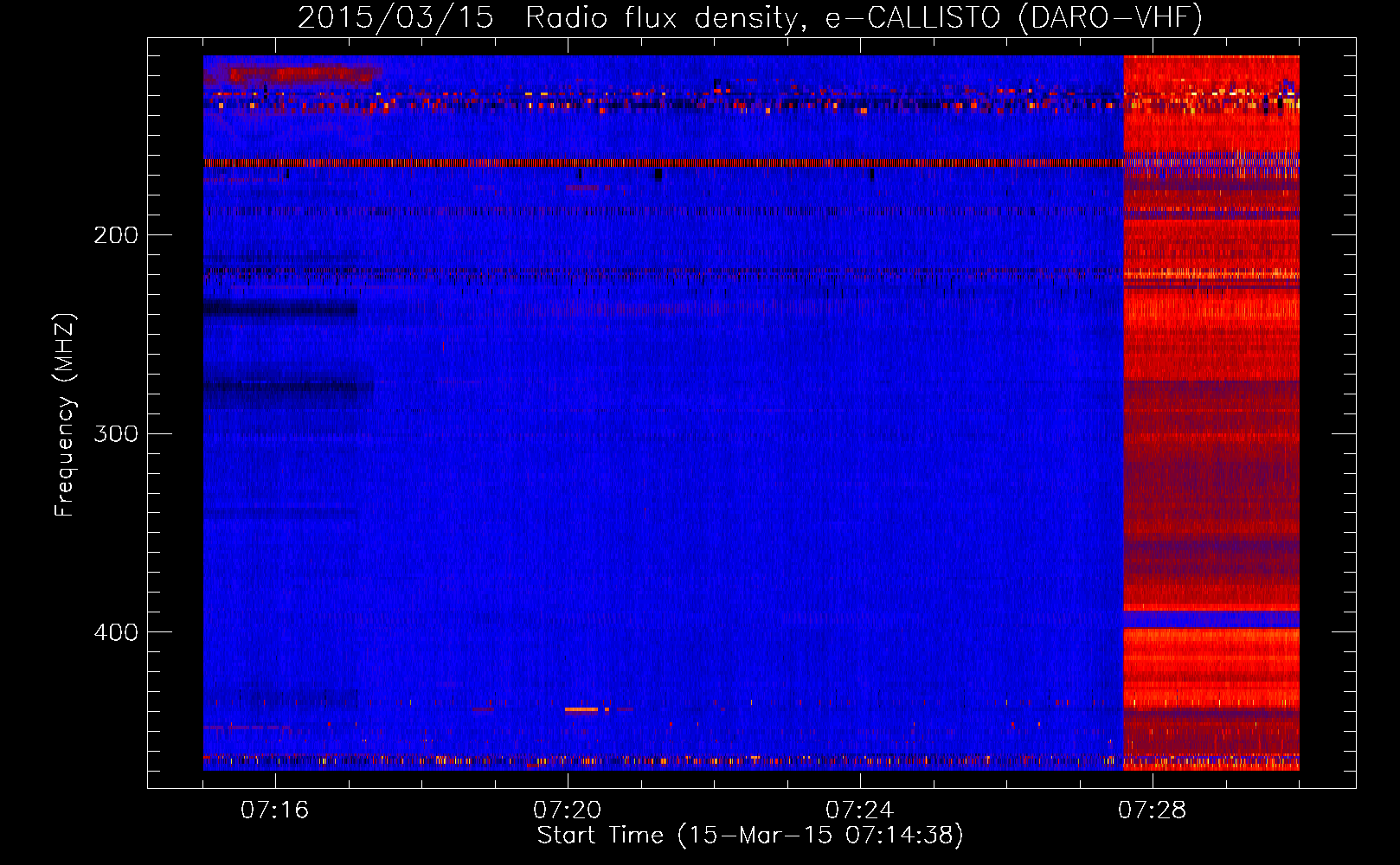Click the 200 frequency tick label
This screenshot has height=865, width=1400.
click(116, 235)
